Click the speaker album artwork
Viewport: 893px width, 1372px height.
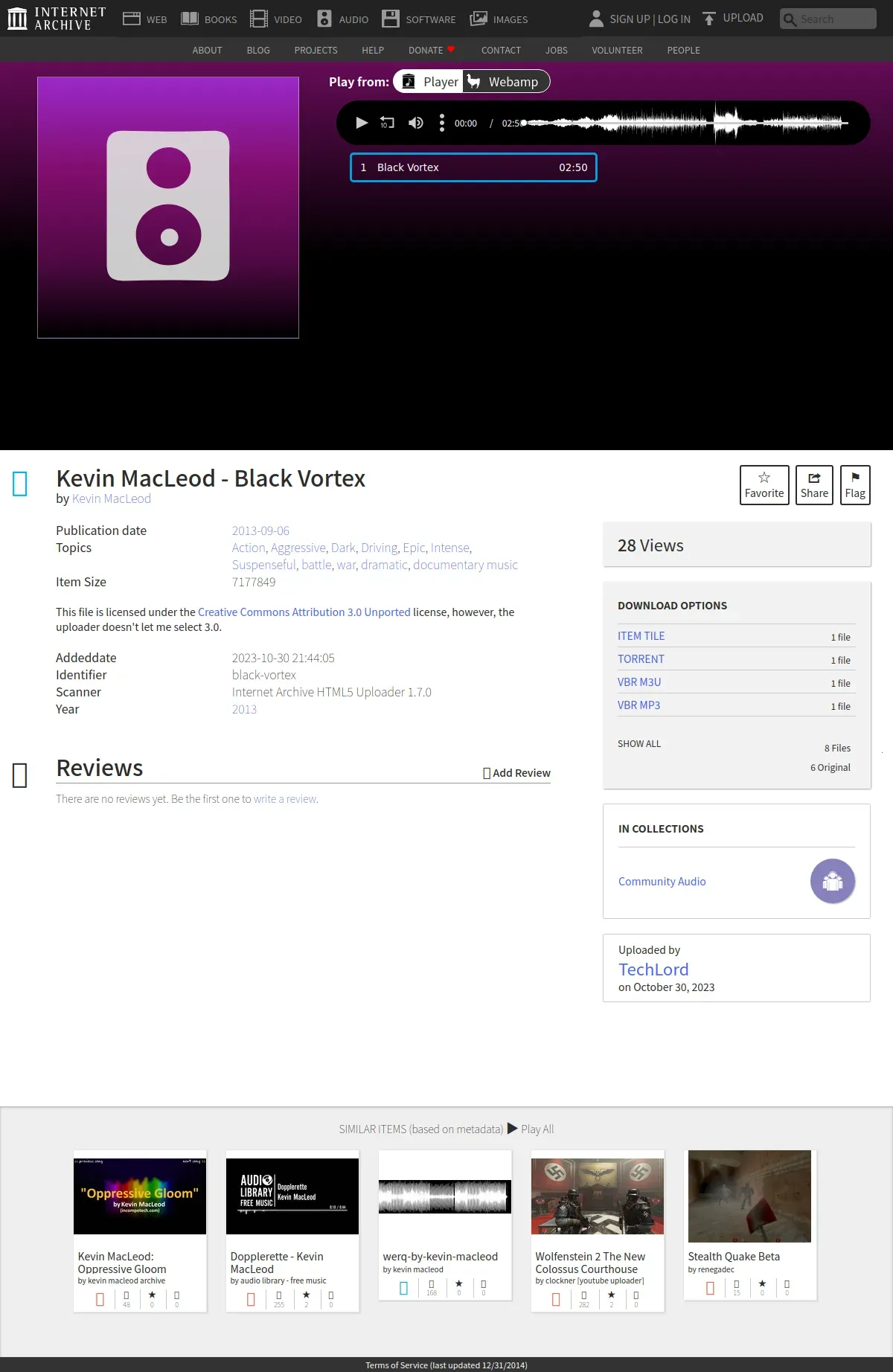(x=168, y=207)
